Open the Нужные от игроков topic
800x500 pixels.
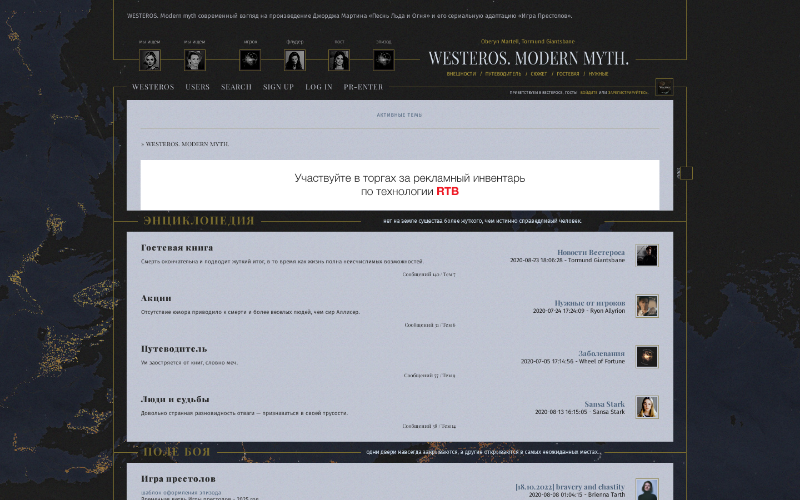click(x=589, y=302)
